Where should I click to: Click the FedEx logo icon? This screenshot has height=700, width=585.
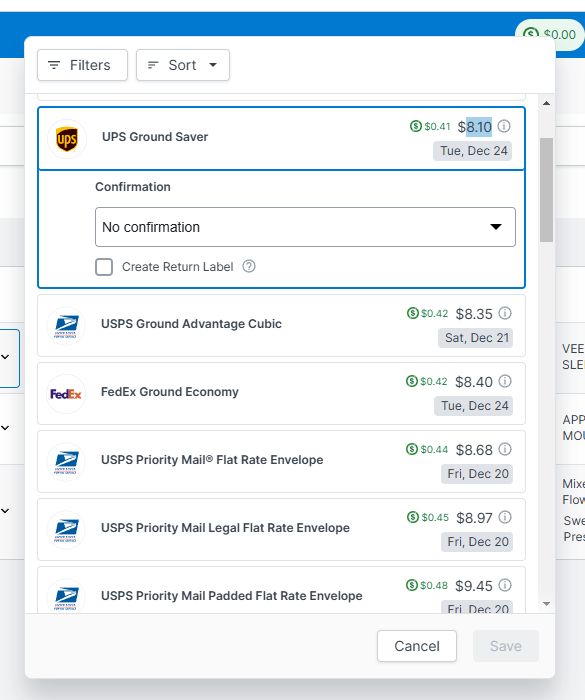66,394
